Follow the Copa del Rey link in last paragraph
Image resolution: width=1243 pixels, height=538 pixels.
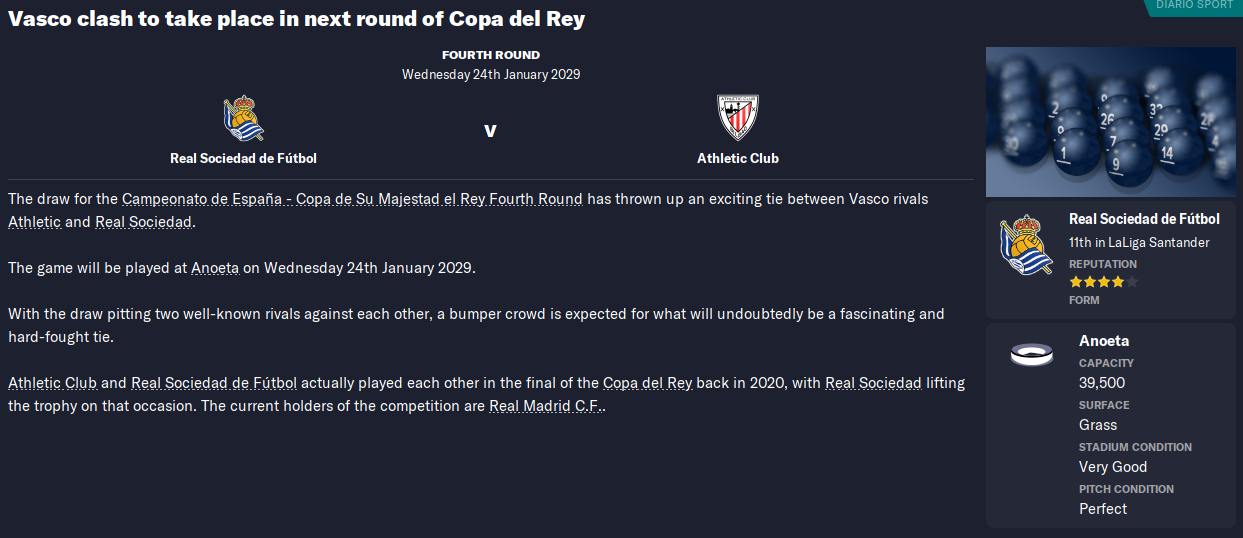[647, 383]
